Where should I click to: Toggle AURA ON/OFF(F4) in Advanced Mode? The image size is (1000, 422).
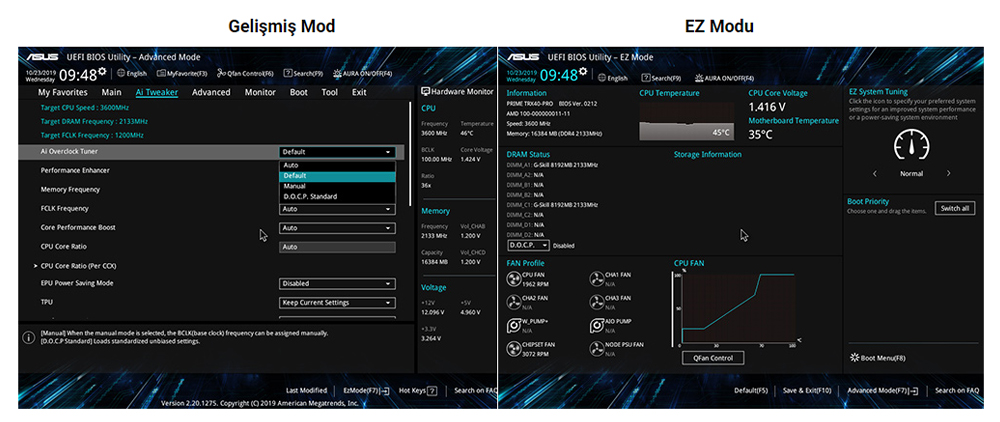362,74
